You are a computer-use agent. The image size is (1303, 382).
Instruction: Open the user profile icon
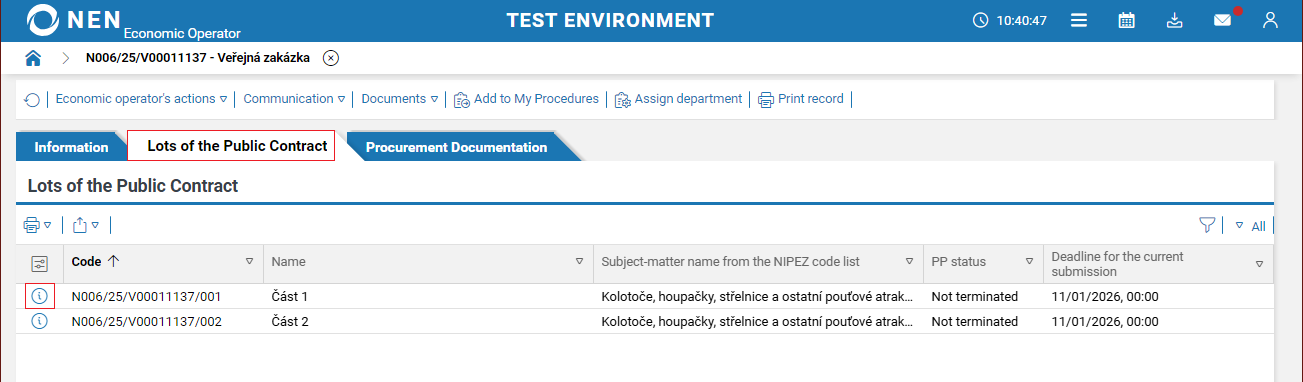(1271, 20)
